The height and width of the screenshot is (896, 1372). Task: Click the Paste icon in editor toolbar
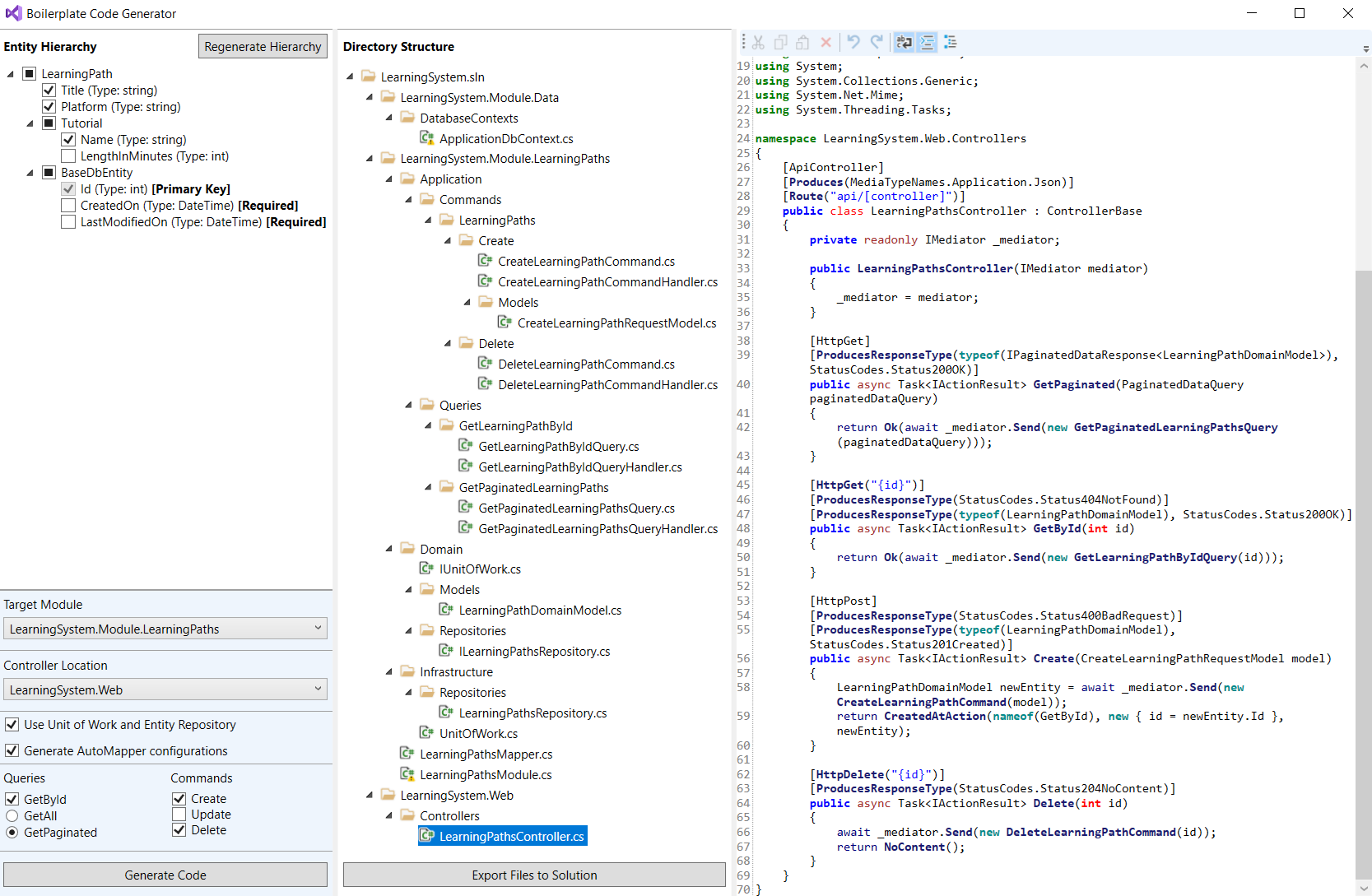tap(802, 42)
